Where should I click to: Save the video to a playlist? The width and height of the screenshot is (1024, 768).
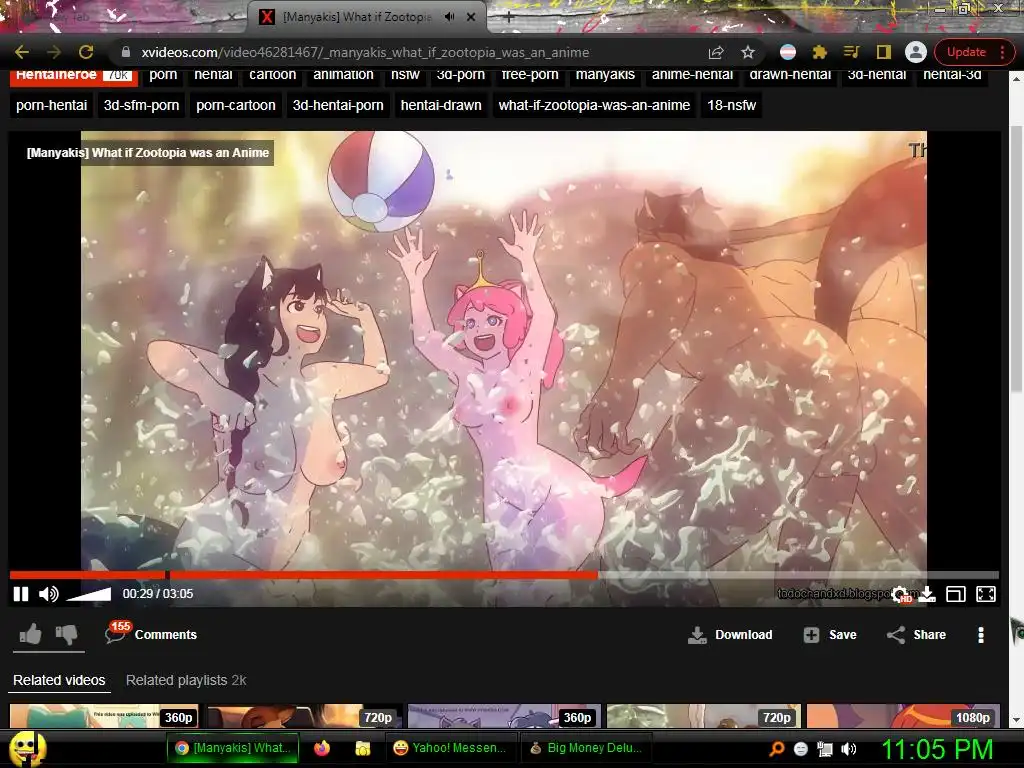[x=830, y=635]
